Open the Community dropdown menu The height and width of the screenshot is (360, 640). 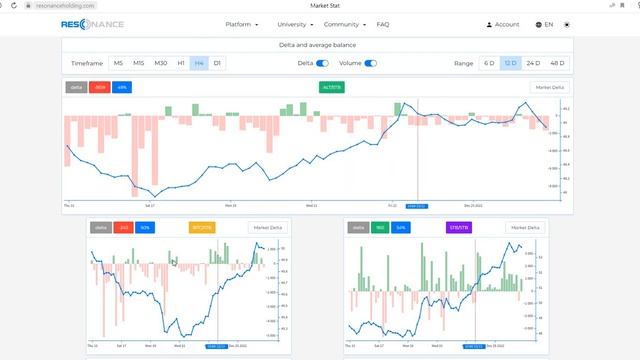click(x=345, y=24)
